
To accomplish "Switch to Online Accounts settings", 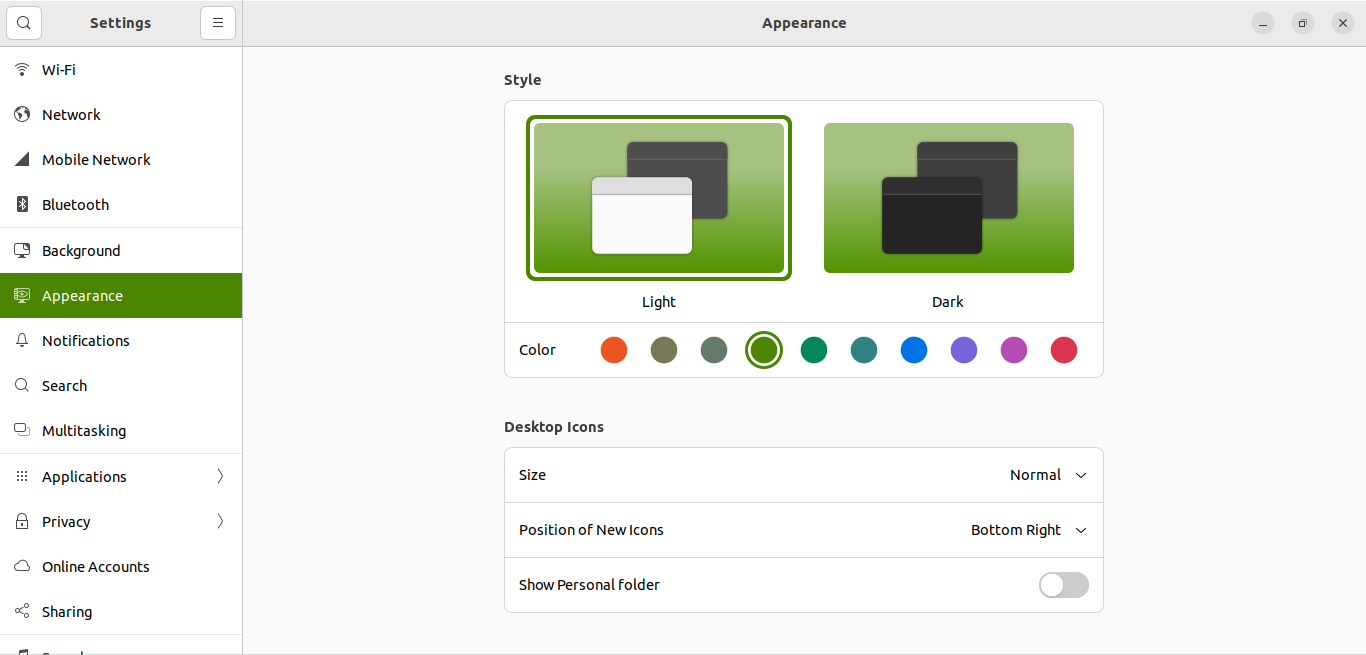I will click(96, 566).
